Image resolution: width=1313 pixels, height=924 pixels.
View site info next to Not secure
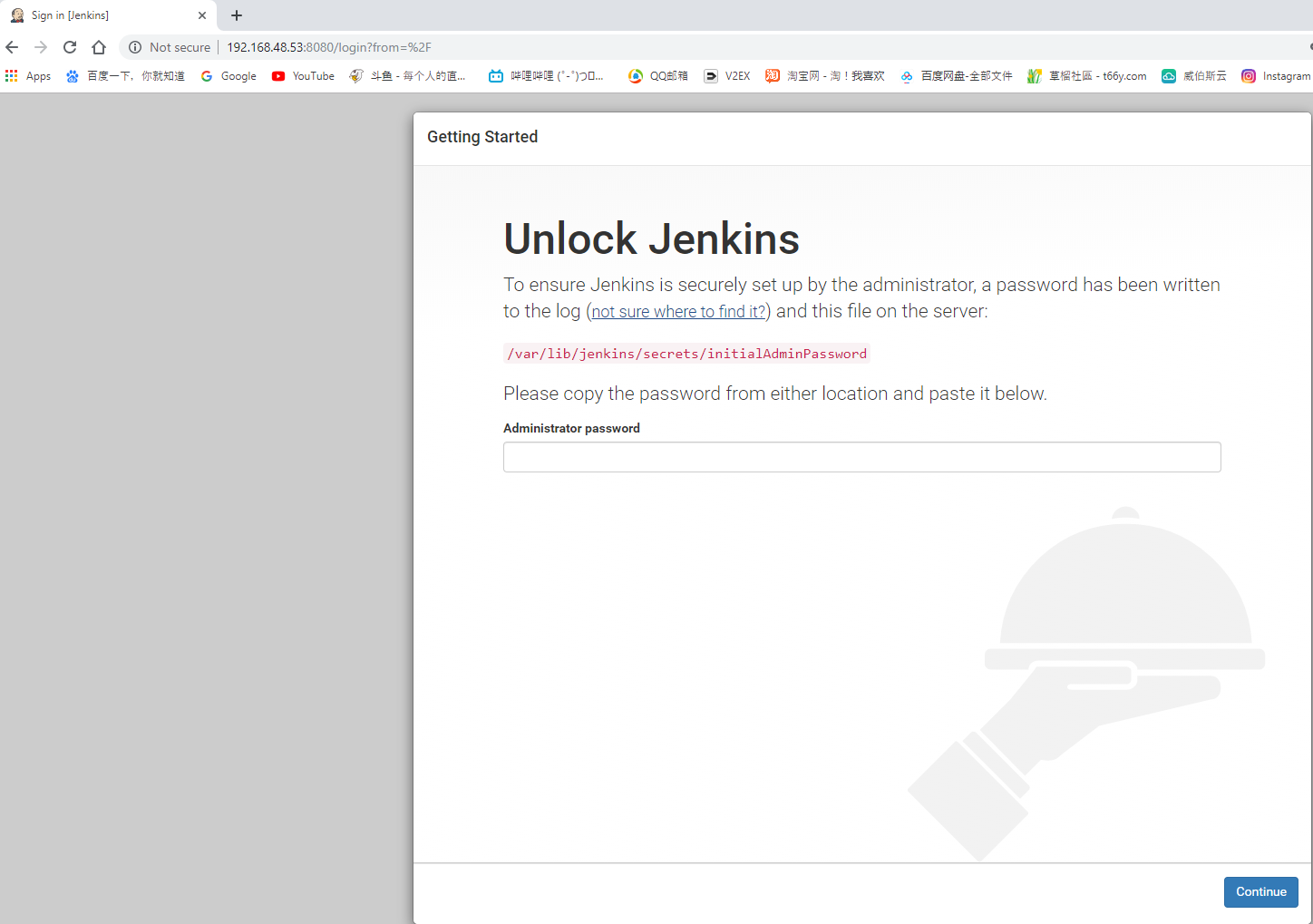pyautogui.click(x=135, y=47)
